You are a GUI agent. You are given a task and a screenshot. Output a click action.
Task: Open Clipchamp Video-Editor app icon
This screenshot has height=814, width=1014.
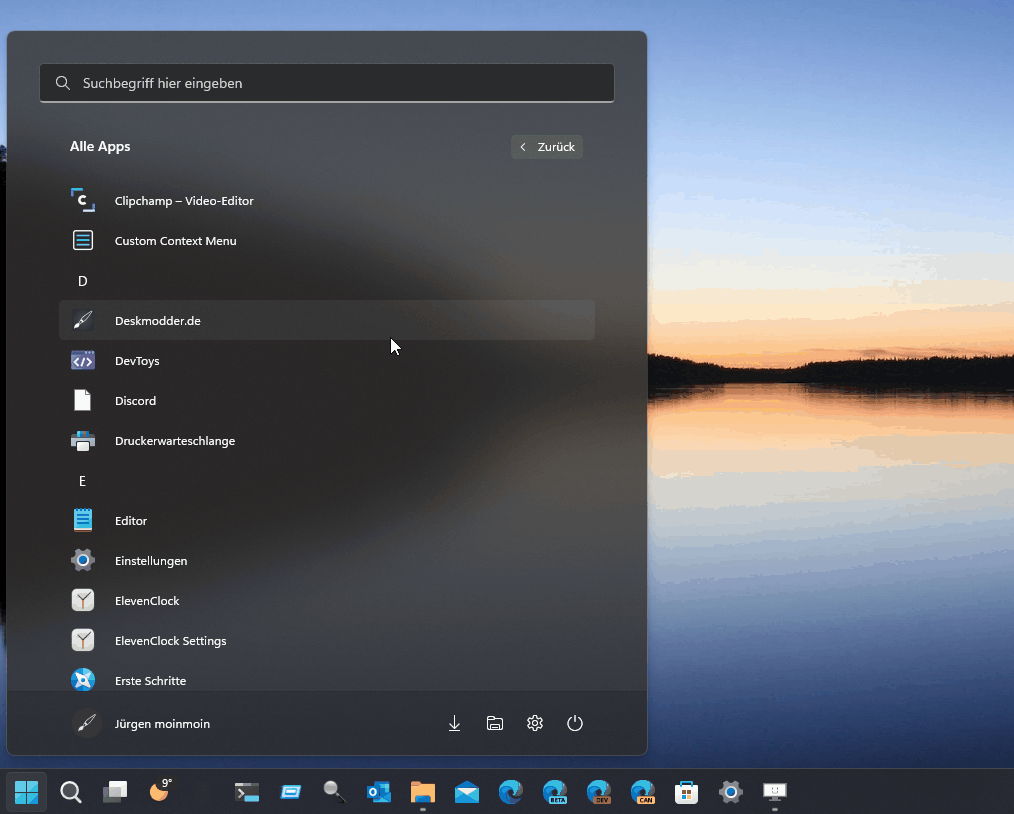pos(83,200)
